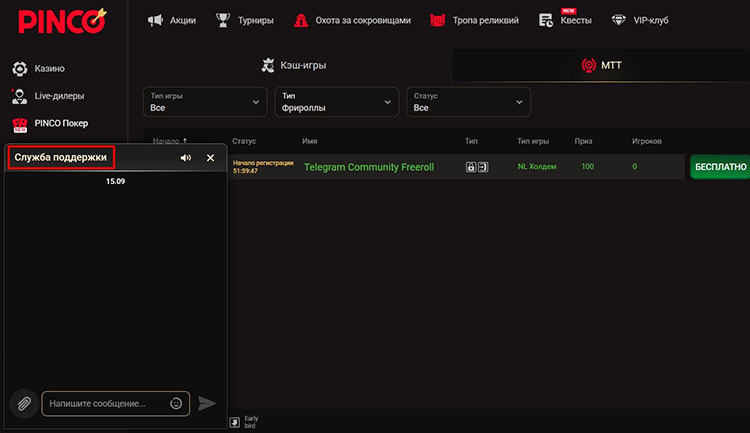Click late-registration icon in Freeroll row
The height and width of the screenshot is (433, 750).
tap(483, 167)
